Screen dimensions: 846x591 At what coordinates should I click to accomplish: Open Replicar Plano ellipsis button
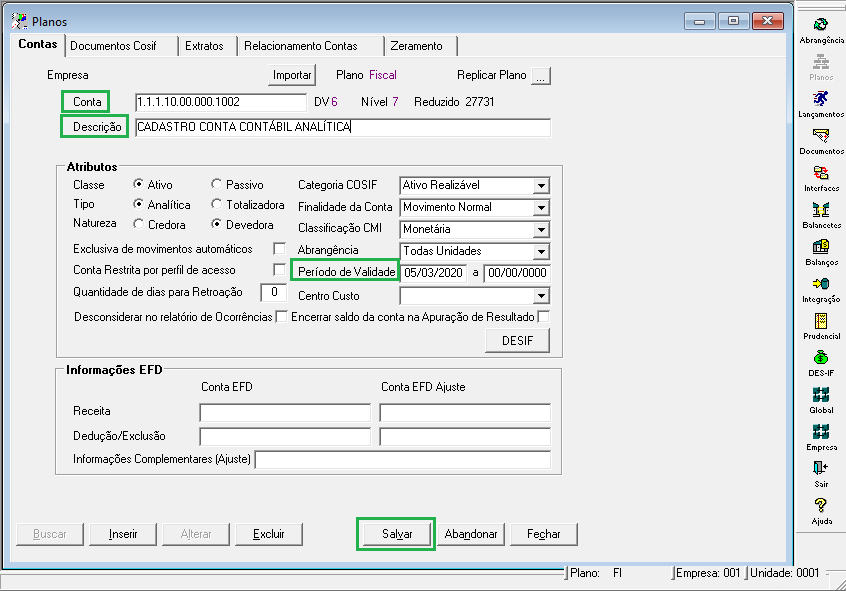click(x=541, y=76)
